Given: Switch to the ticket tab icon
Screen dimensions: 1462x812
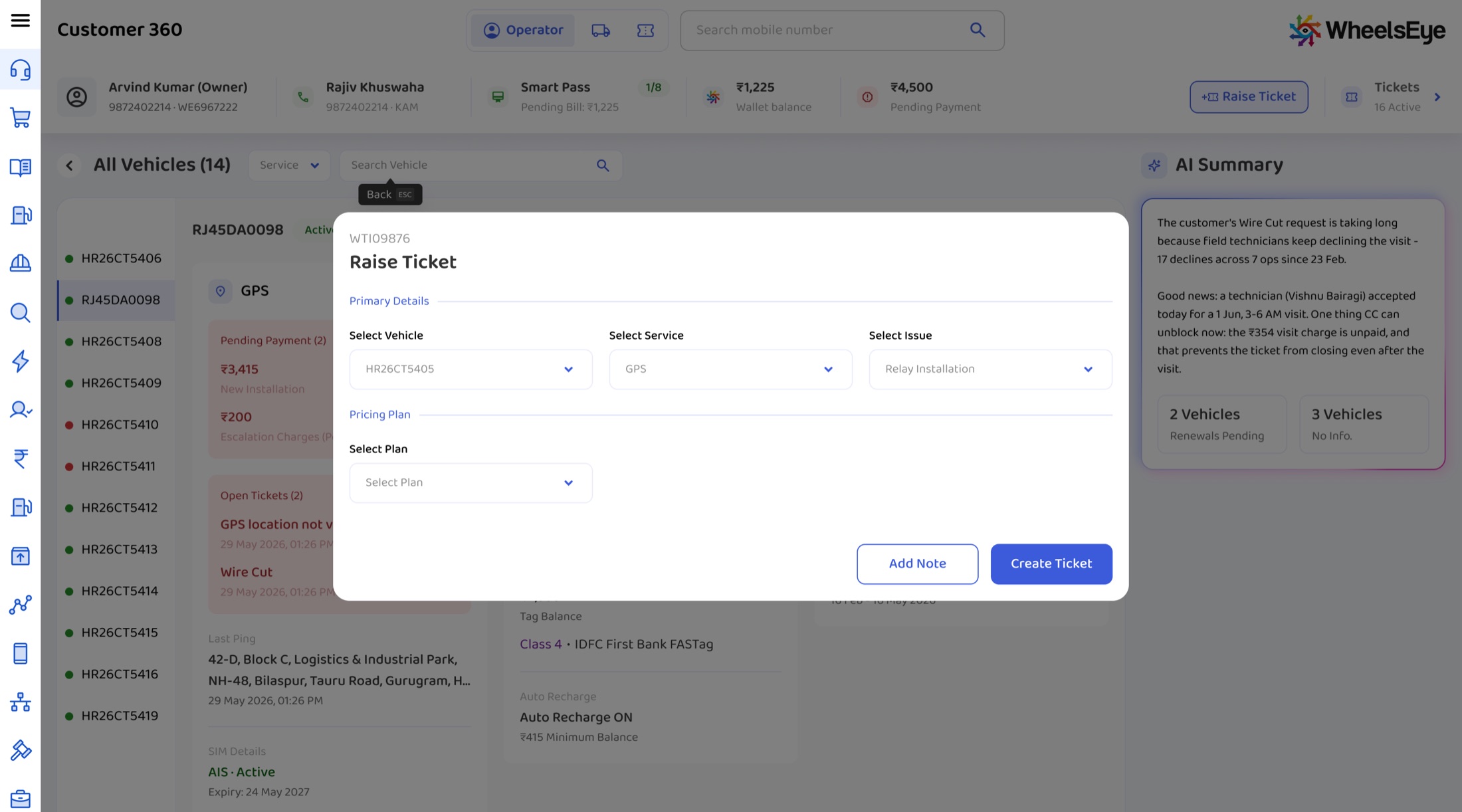Looking at the screenshot, I should point(645,31).
